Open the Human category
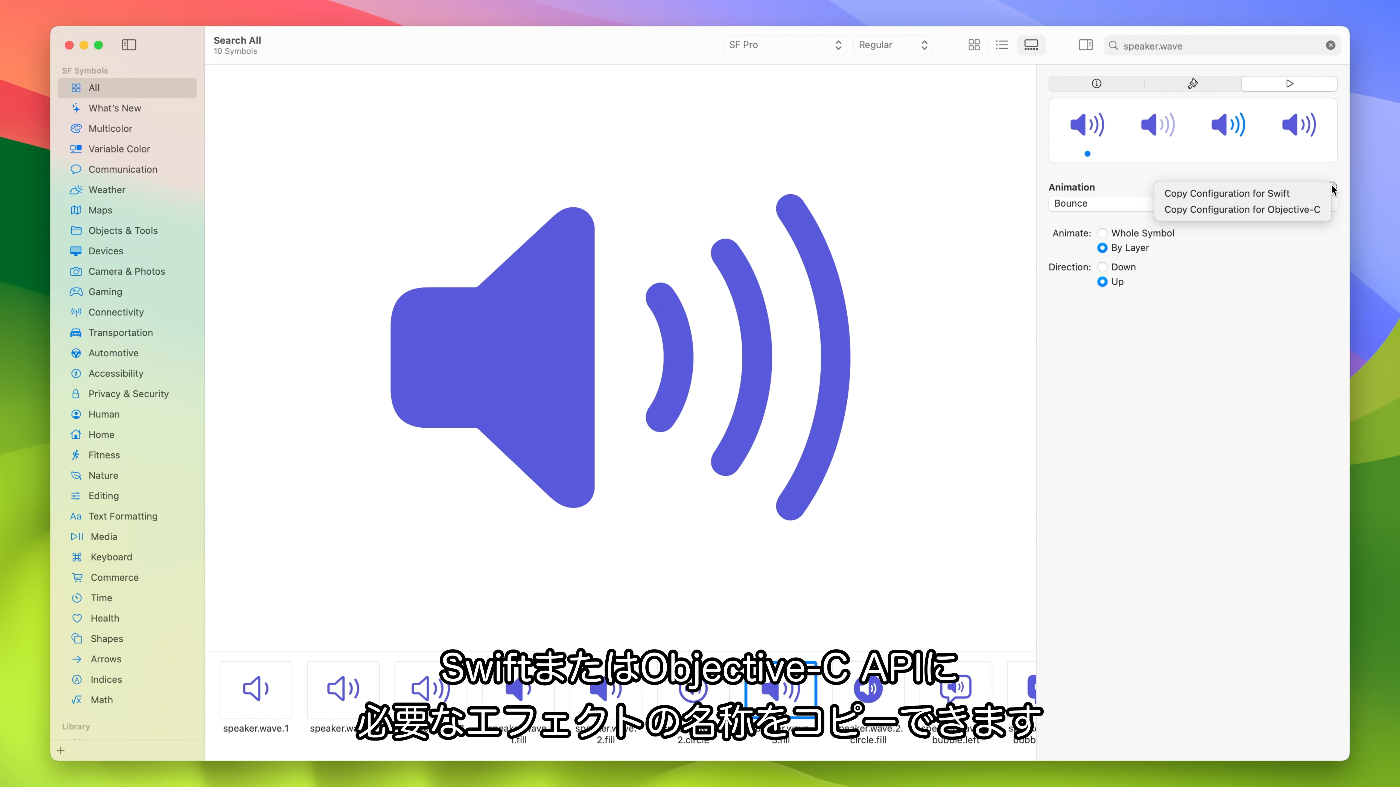1400x787 pixels. point(127,414)
